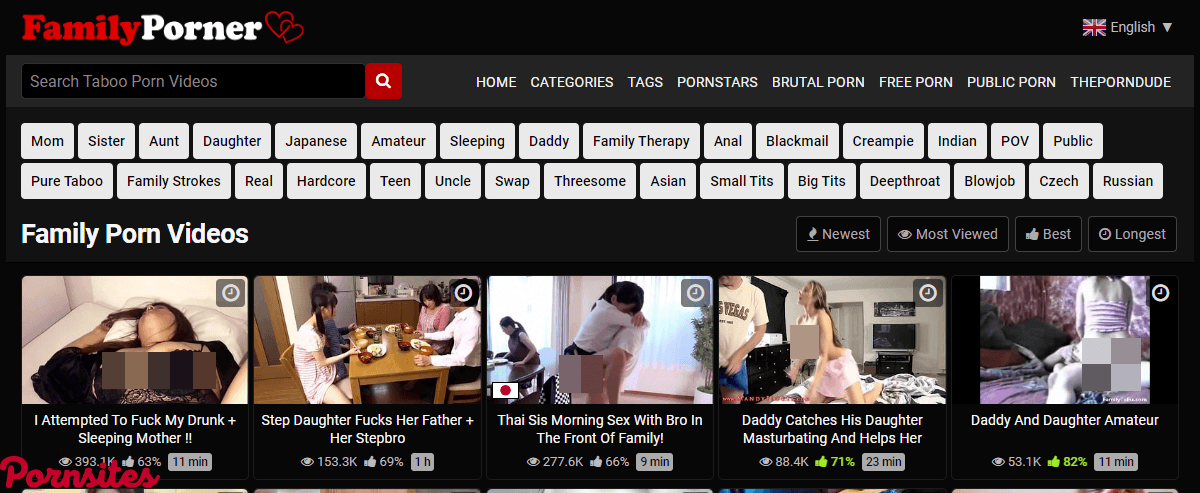Click watch-later clock on the 9 min video
The image size is (1200, 493).
pyautogui.click(x=695, y=293)
